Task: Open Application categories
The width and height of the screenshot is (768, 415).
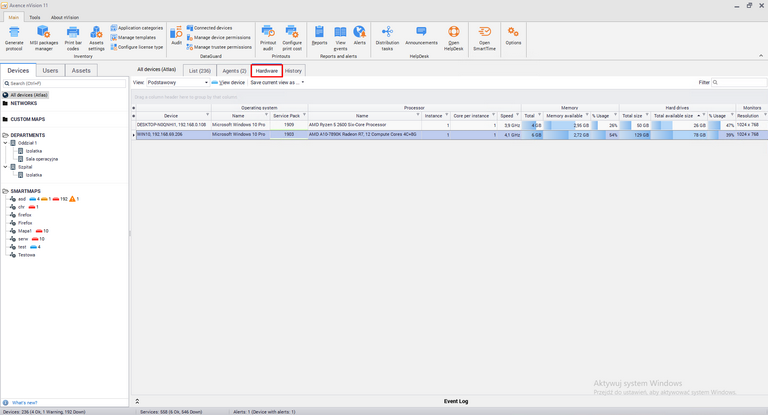Action: point(137,28)
